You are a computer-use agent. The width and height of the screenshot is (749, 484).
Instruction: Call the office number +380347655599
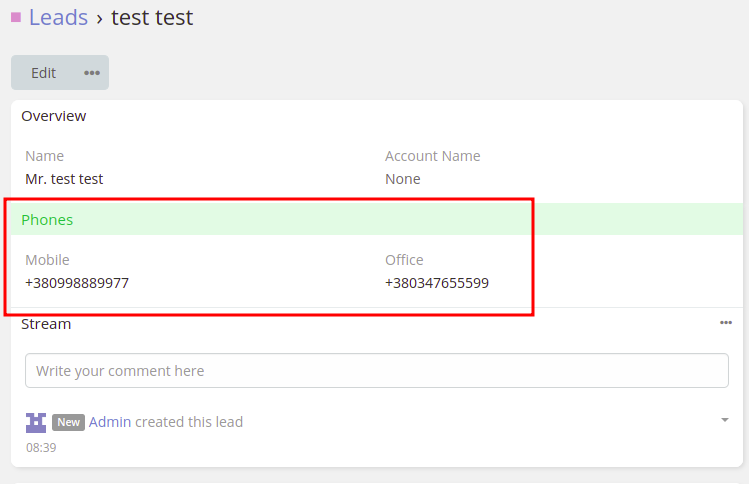coord(437,283)
